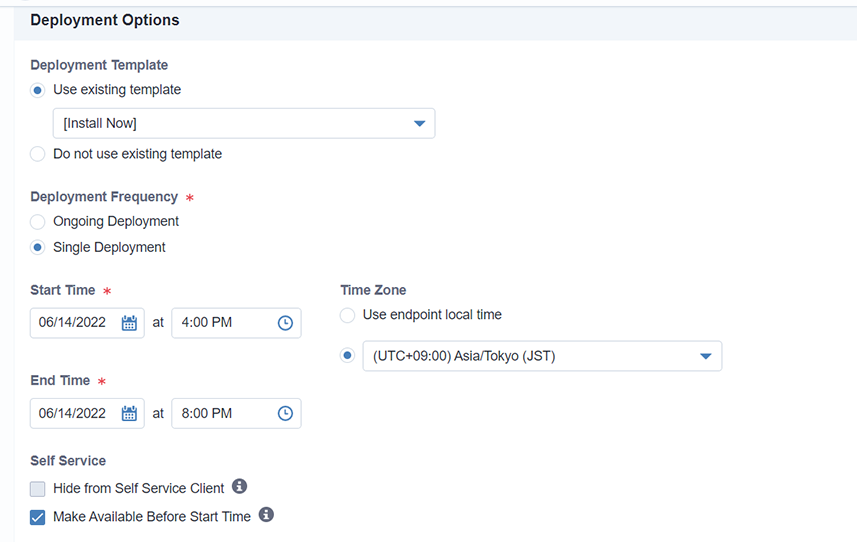The image size is (857, 542).
Task: Choose Do not use existing template option
Action: 38,154
